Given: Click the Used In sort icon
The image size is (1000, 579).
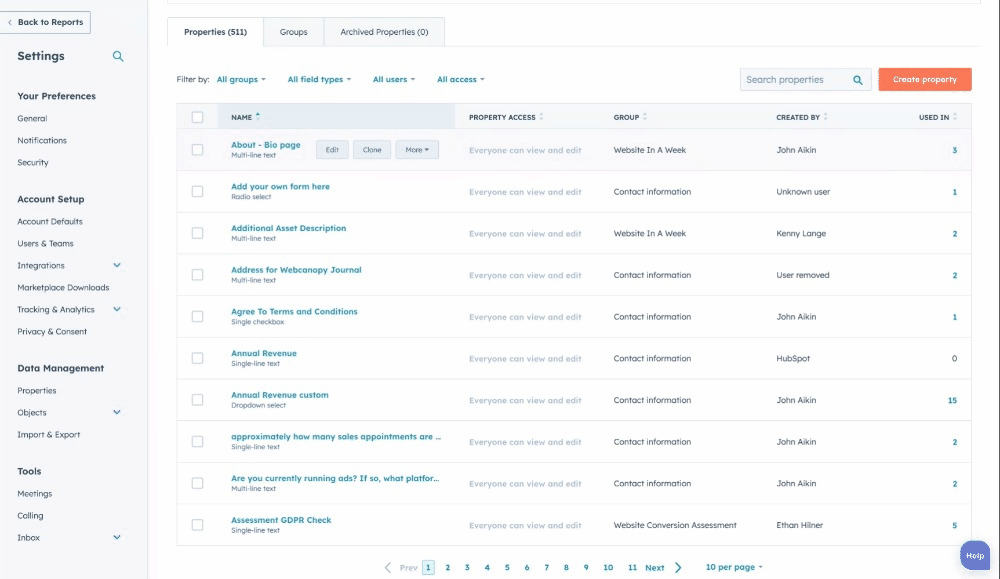Looking at the screenshot, I should click(x=955, y=117).
